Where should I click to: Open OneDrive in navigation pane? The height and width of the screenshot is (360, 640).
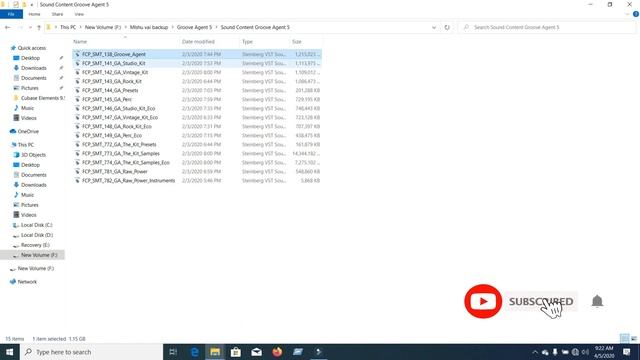tap(28, 131)
